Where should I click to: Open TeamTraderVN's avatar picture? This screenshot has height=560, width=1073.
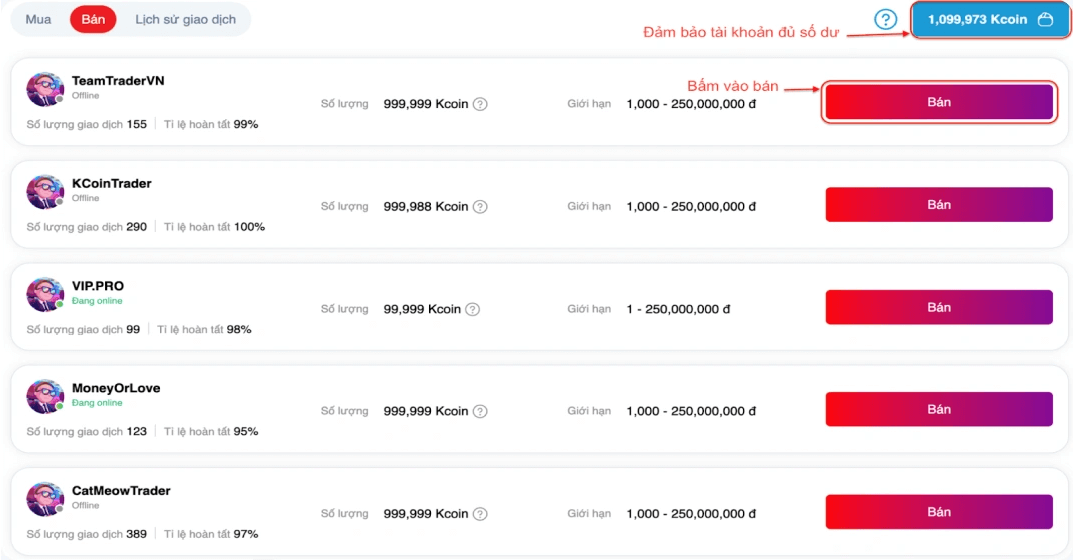coord(45,89)
